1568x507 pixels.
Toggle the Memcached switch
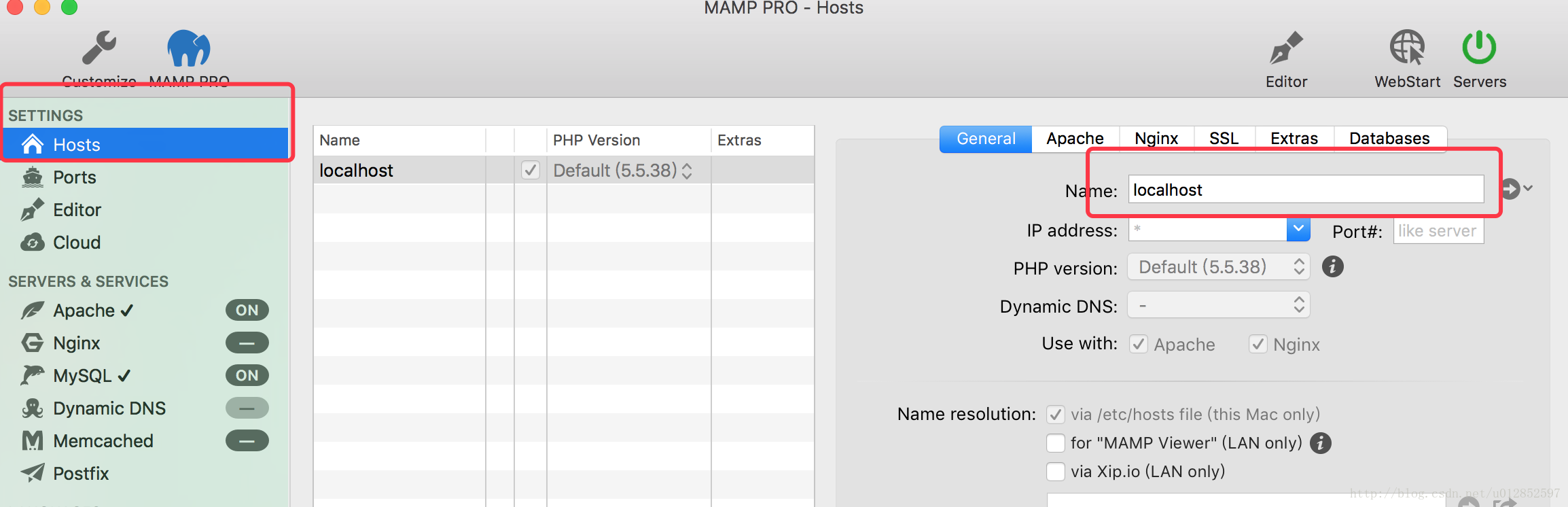pyautogui.click(x=247, y=440)
